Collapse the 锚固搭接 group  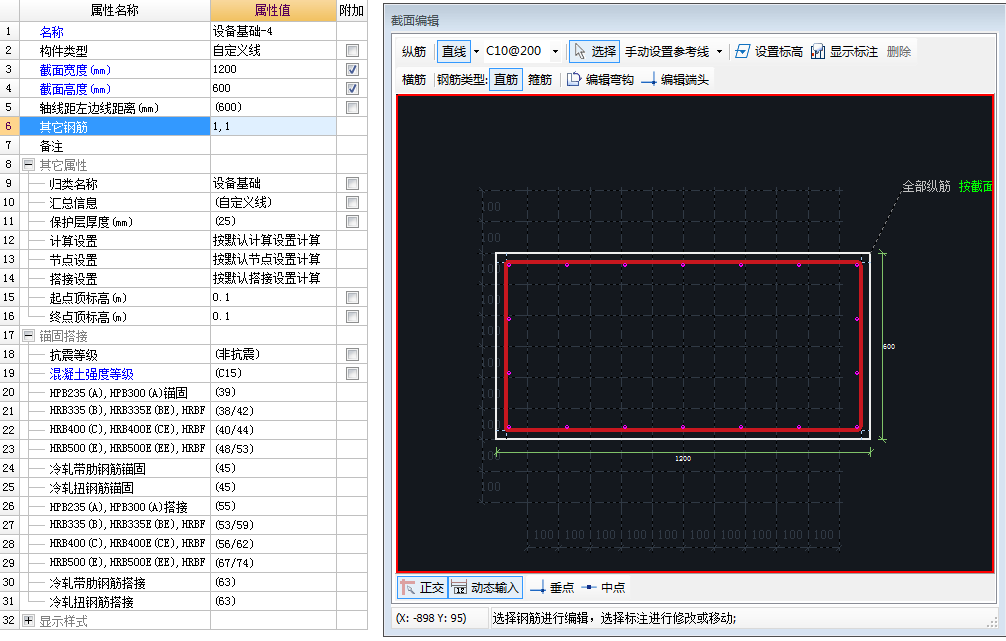tap(28, 336)
